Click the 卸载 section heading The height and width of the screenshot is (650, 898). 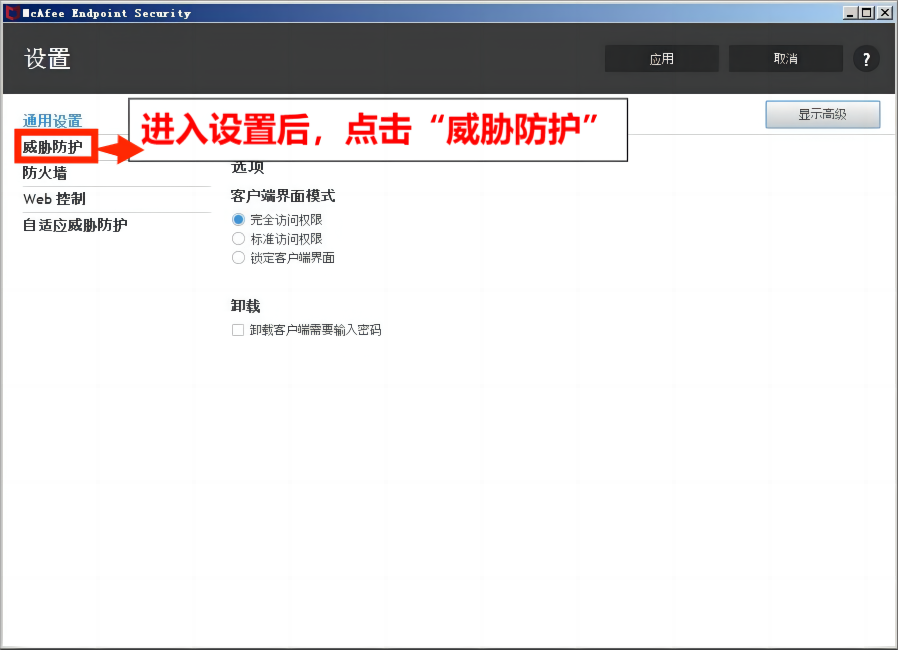pyautogui.click(x=246, y=306)
